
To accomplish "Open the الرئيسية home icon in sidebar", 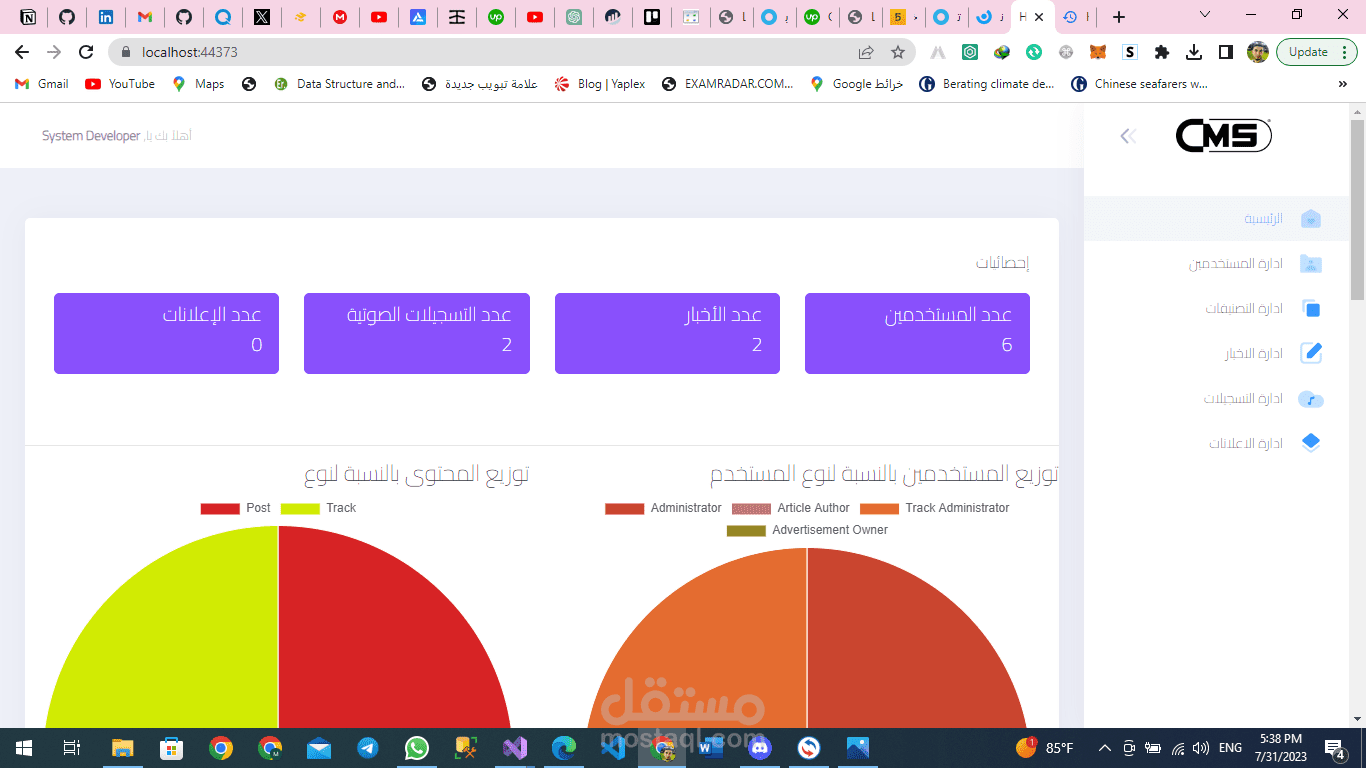I will point(1311,219).
